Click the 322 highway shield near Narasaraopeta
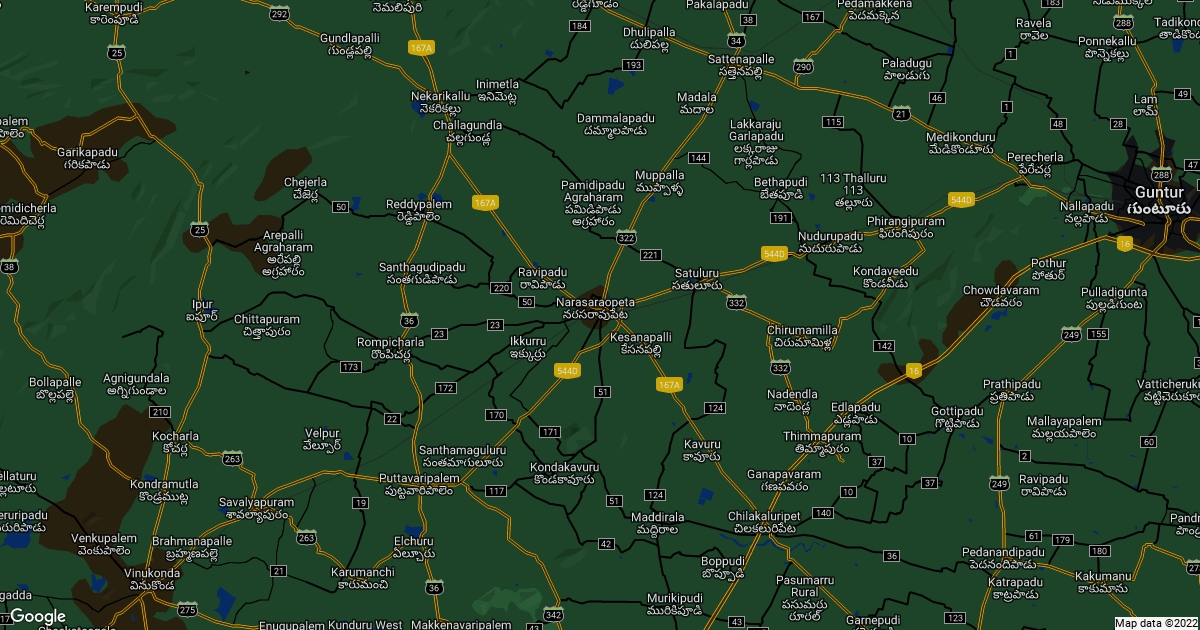1200x630 pixels. (627, 237)
